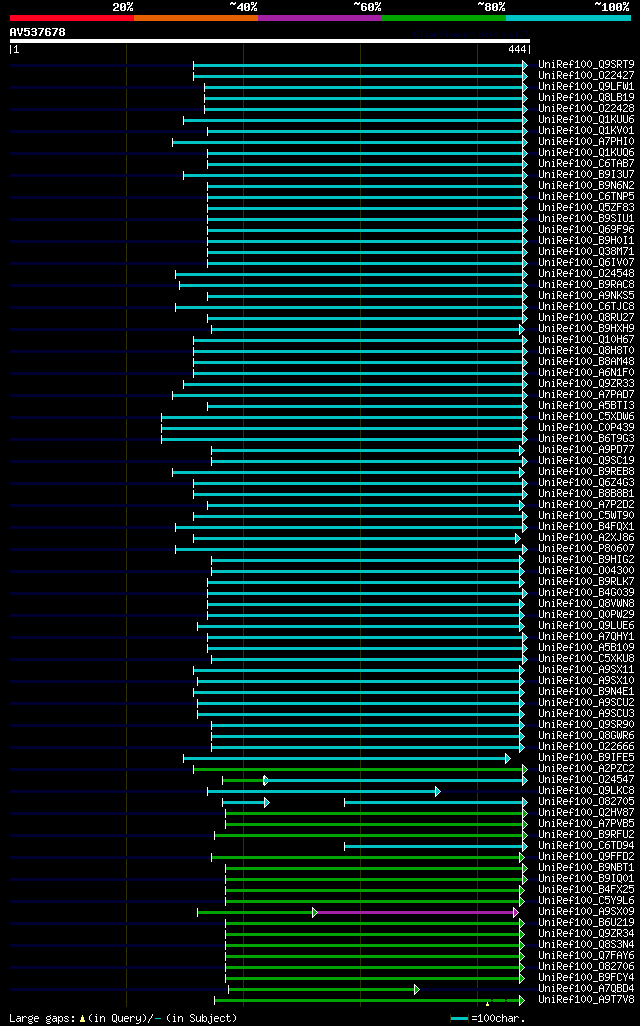Viewport: 640px width, 1026px height.
Task: Click the query start position marker 1
Action: pyautogui.click(x=16, y=50)
